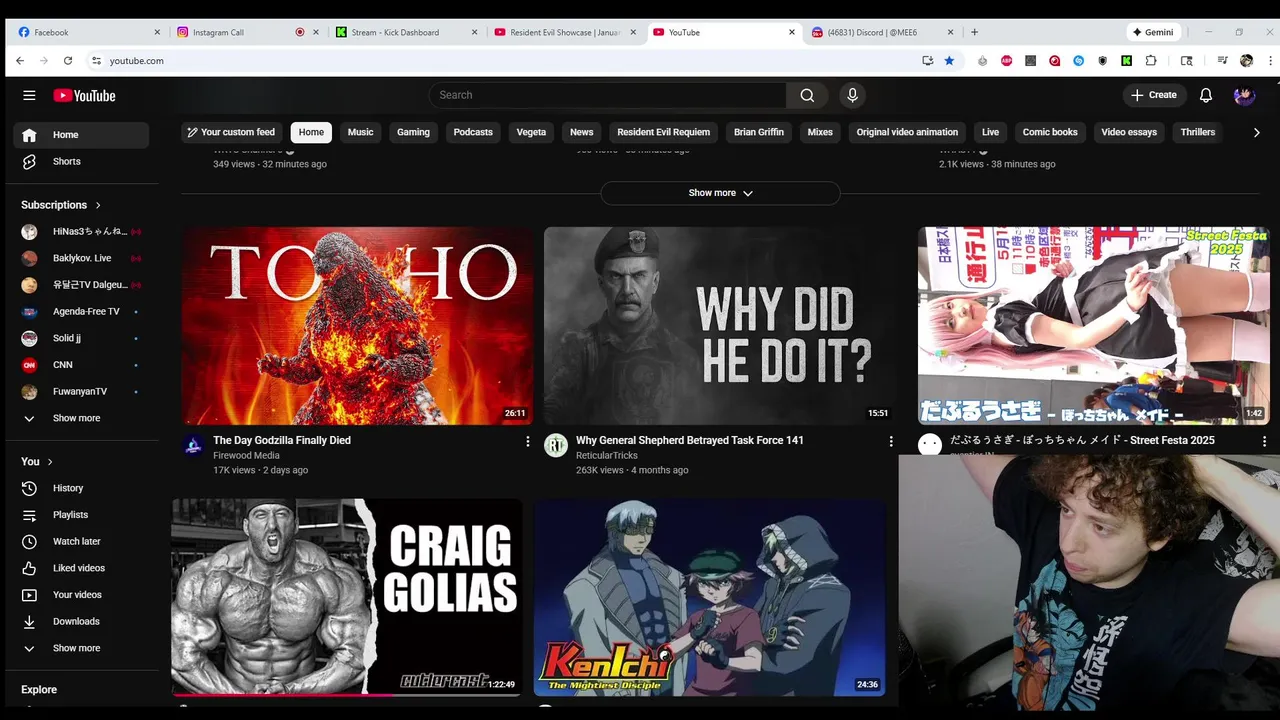The height and width of the screenshot is (720, 1280).
Task: Click the Gemini button
Action: coord(1153,32)
